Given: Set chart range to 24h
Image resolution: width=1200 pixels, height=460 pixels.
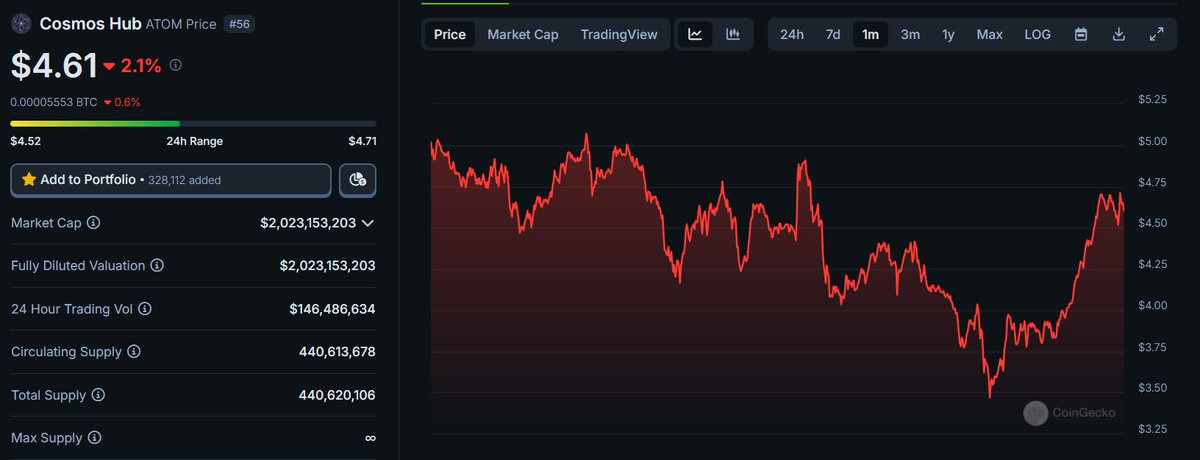Looking at the screenshot, I should click(x=792, y=34).
